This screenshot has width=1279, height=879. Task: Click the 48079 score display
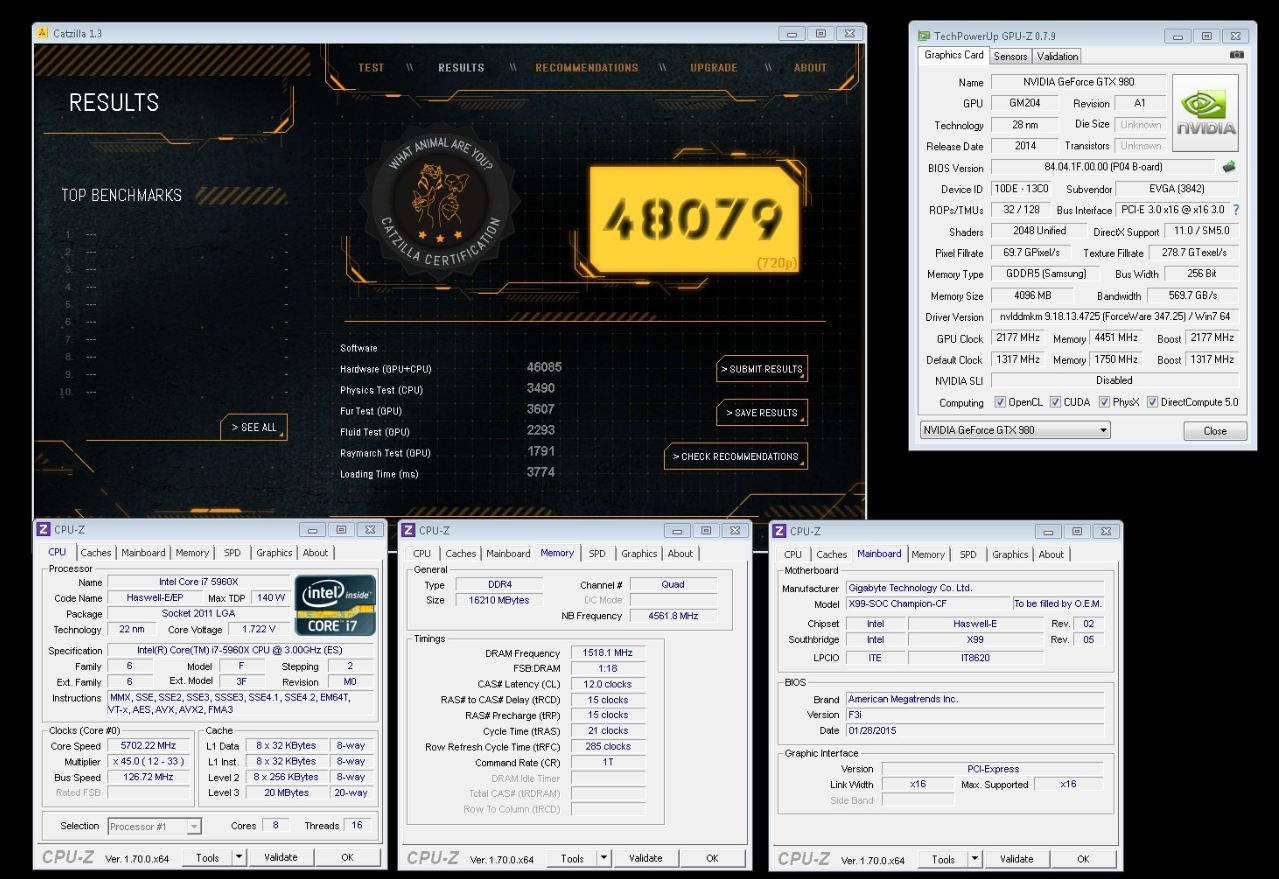[x=694, y=221]
